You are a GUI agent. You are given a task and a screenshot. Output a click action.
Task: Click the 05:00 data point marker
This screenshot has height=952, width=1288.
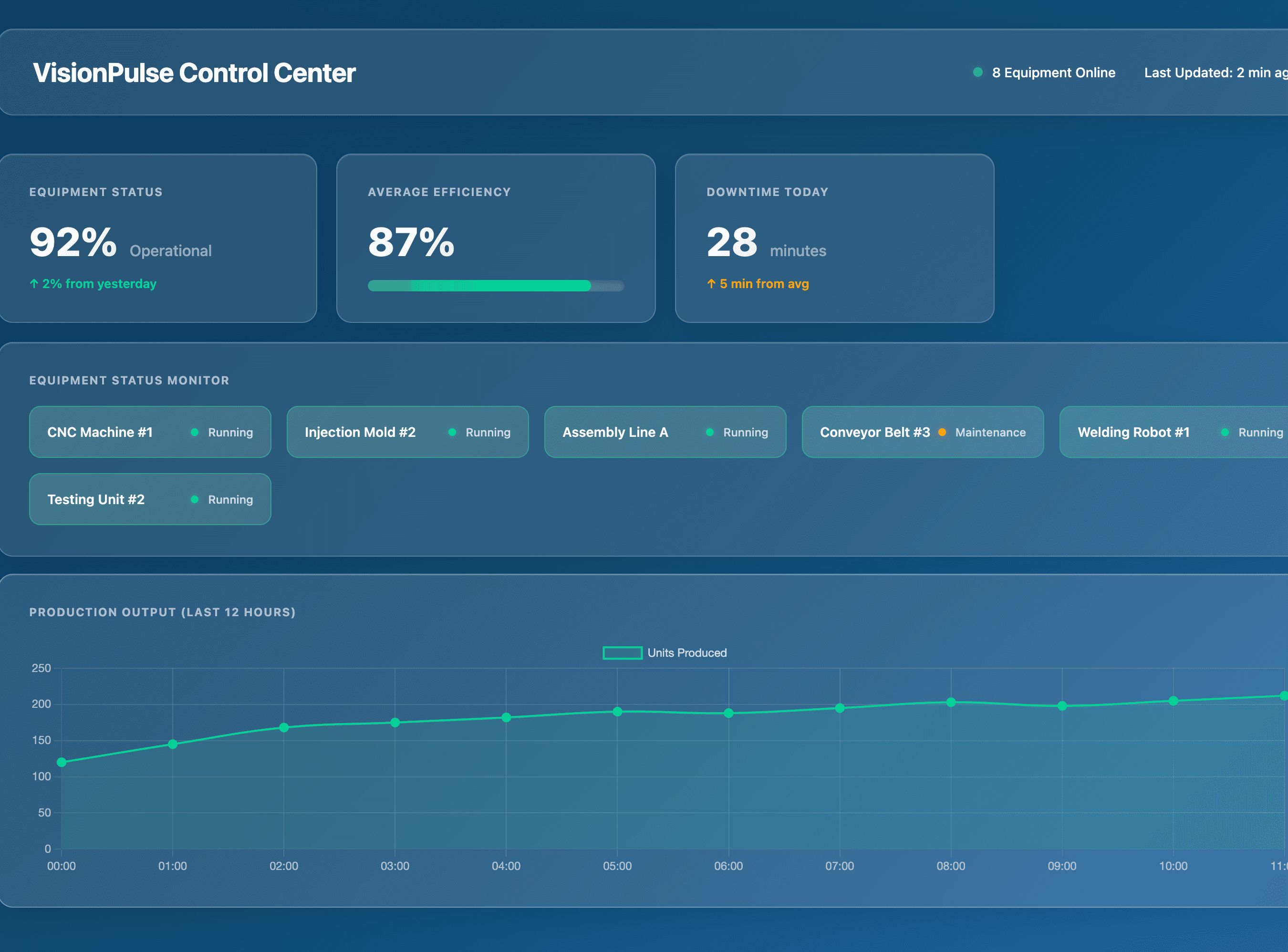pos(617,712)
